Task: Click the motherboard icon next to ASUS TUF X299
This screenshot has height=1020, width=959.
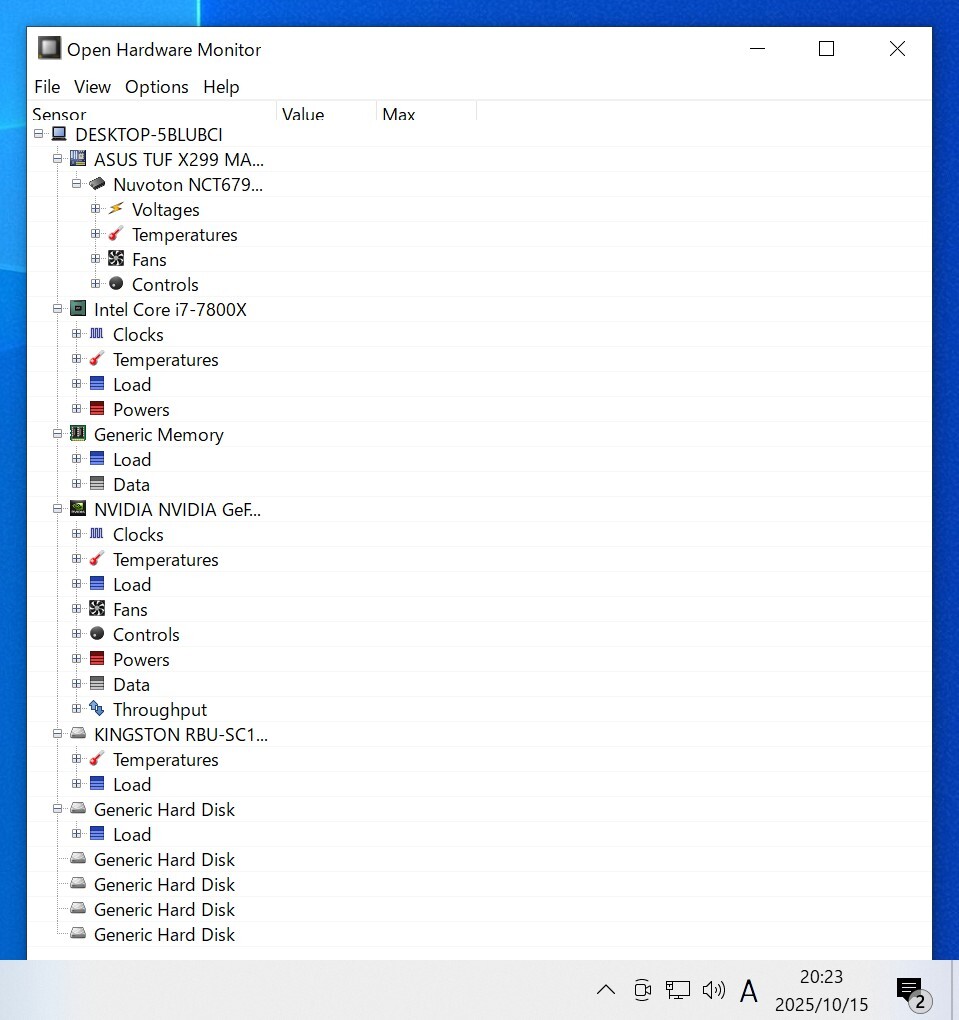Action: pos(78,159)
